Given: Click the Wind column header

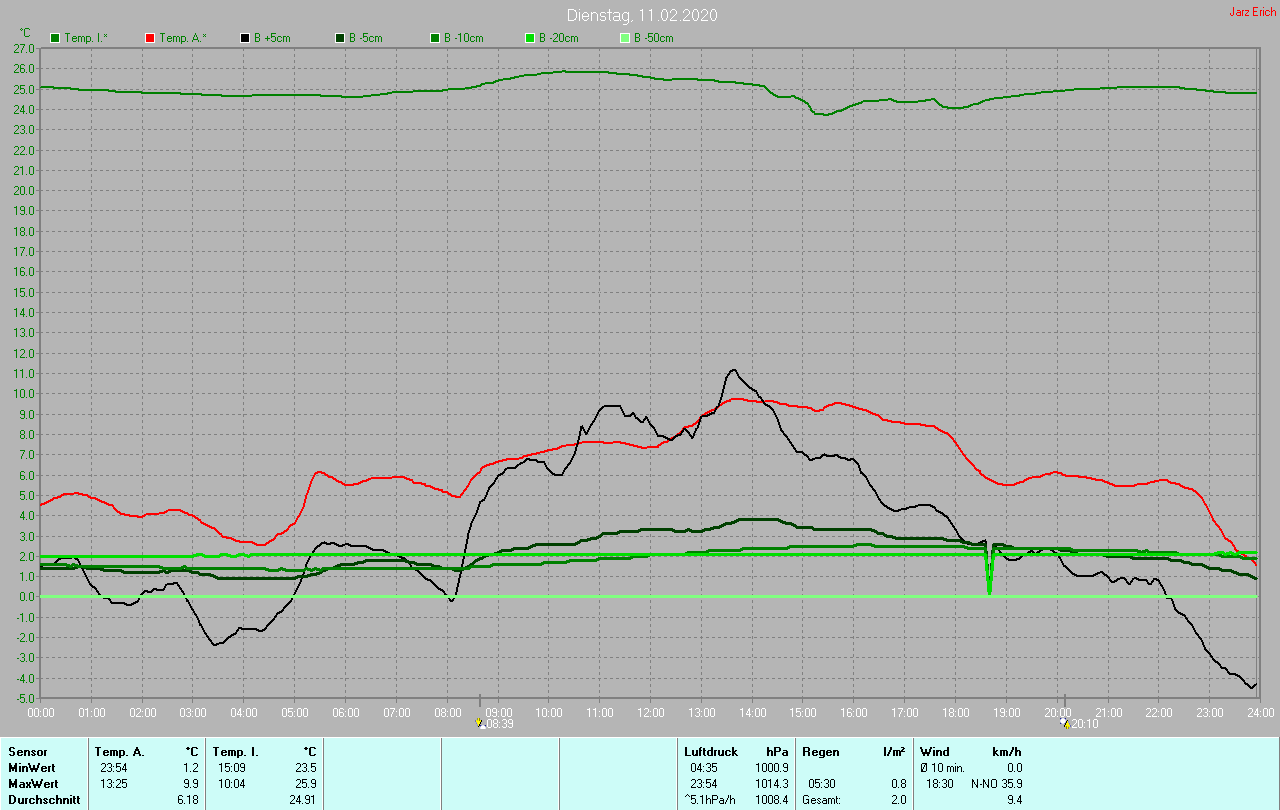Looking at the screenshot, I should click(935, 751).
